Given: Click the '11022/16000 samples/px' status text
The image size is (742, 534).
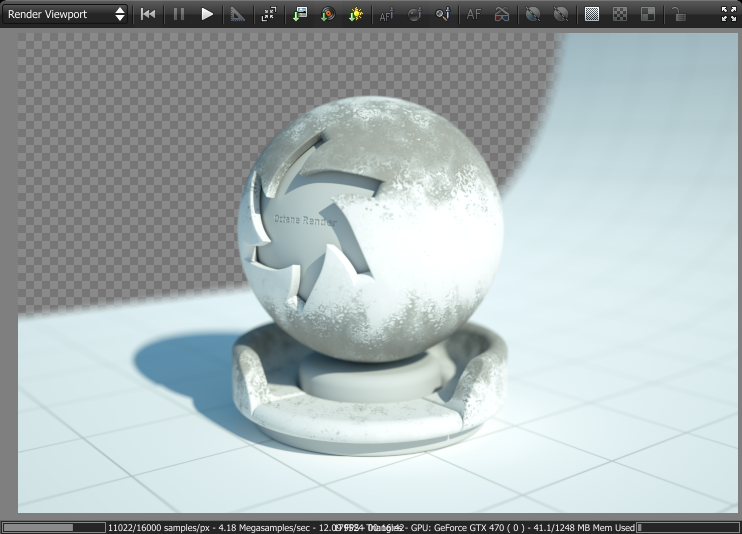Looking at the screenshot, I should 159,527.
